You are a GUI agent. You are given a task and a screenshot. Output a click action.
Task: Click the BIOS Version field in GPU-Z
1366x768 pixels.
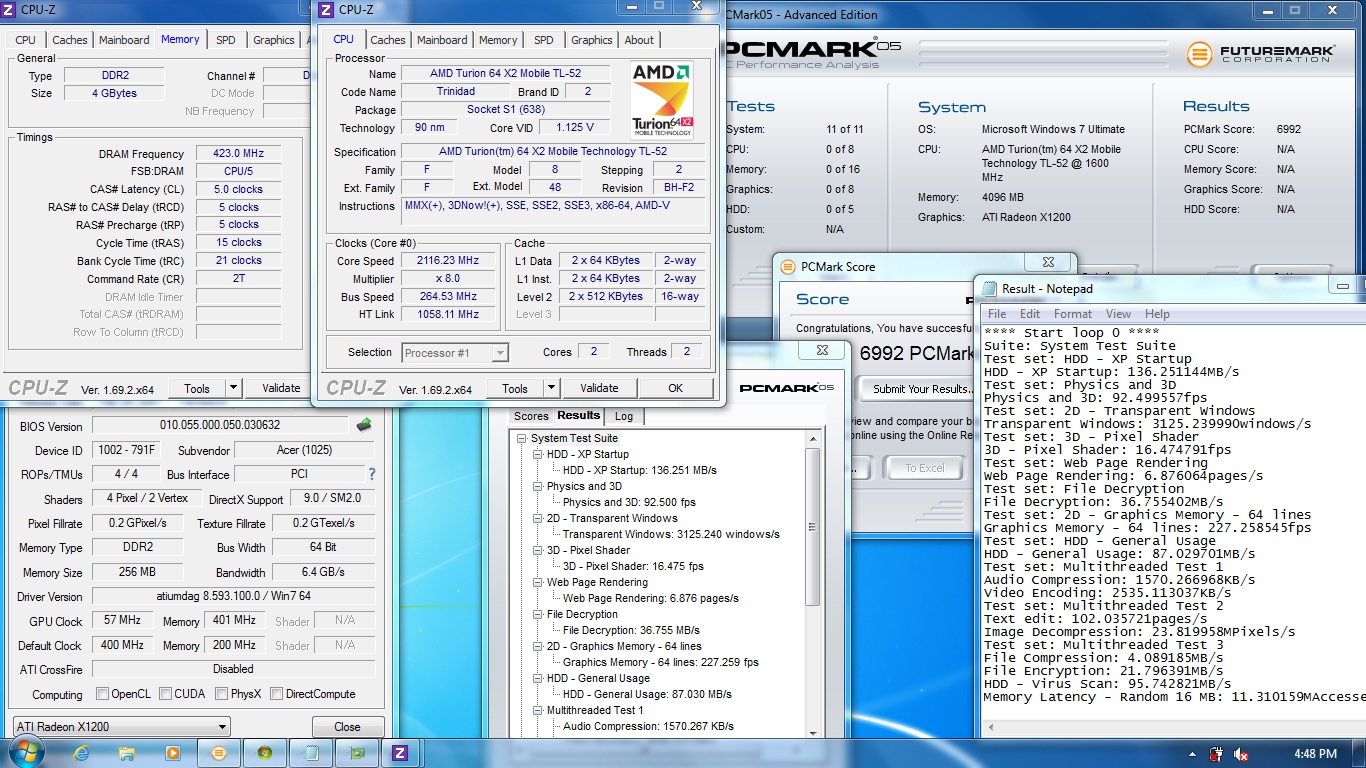tap(220, 425)
